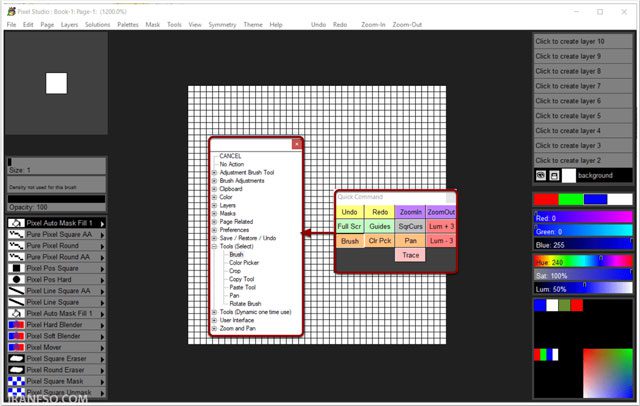The height and width of the screenshot is (406, 640).
Task: Toggle background layer visibility eye
Action: [x=541, y=175]
